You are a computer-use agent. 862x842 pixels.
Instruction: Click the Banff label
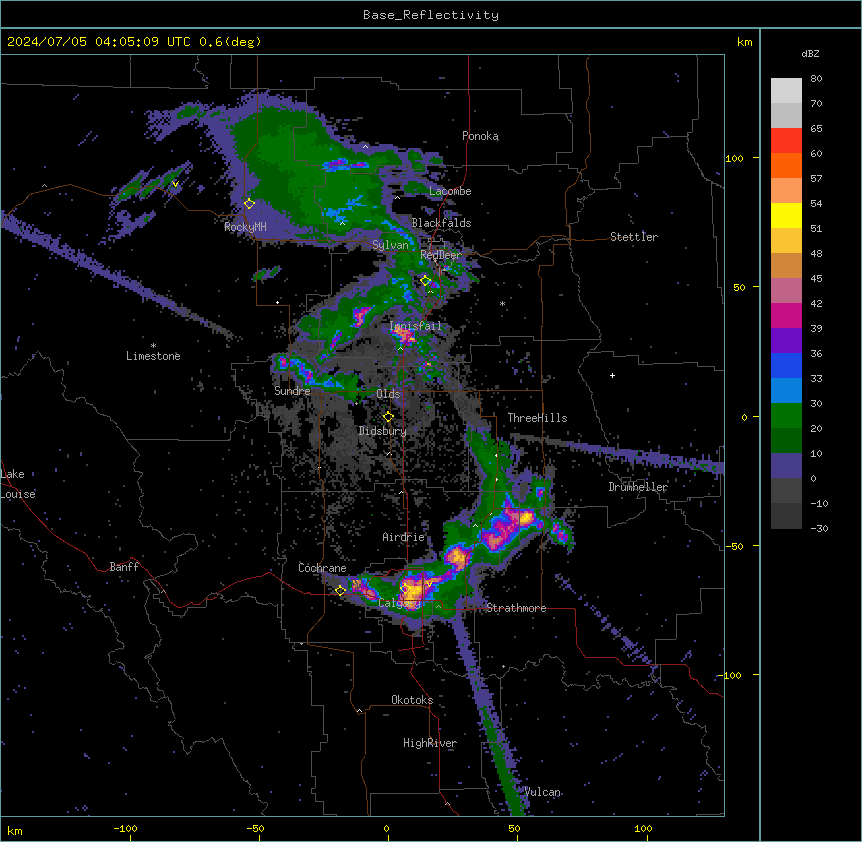point(124,567)
